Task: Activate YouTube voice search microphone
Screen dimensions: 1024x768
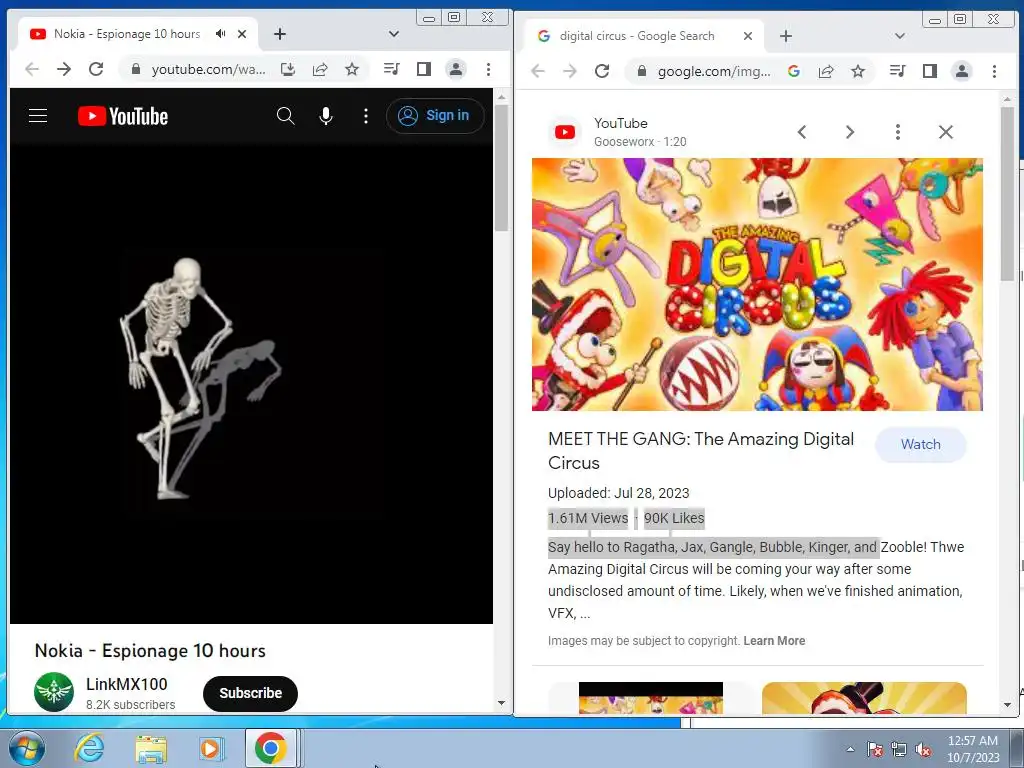Action: click(x=326, y=116)
